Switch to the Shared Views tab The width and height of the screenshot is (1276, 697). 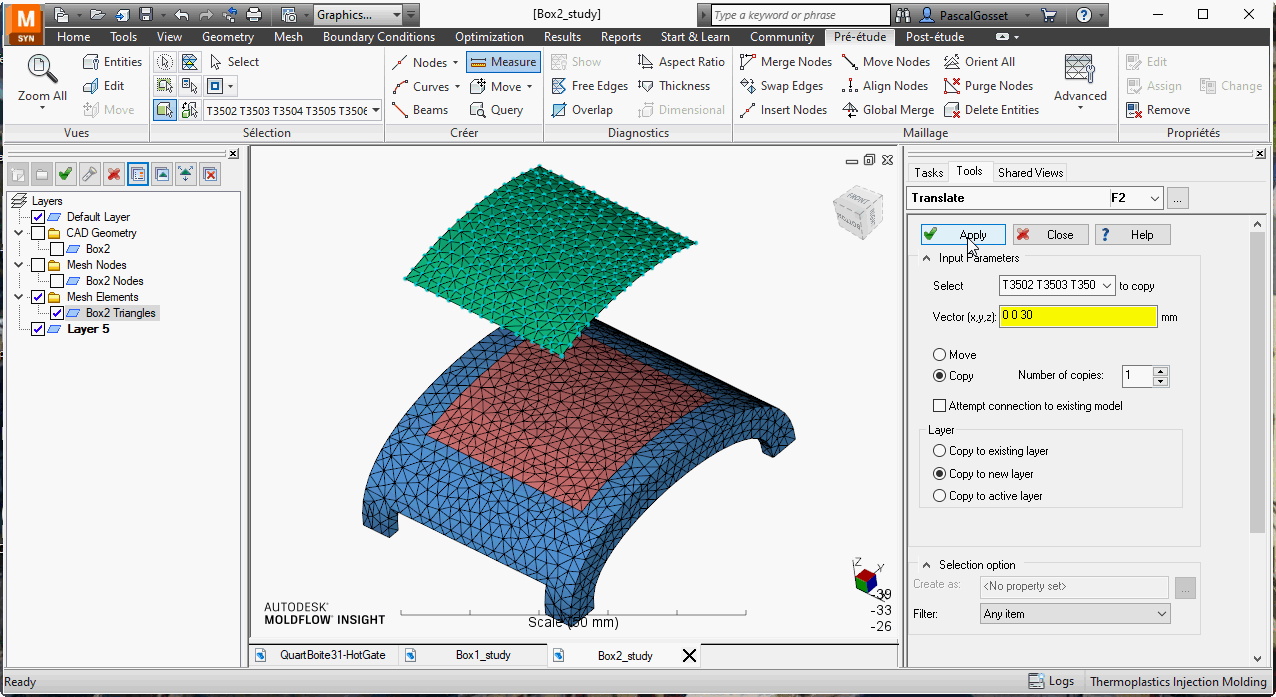1029,172
